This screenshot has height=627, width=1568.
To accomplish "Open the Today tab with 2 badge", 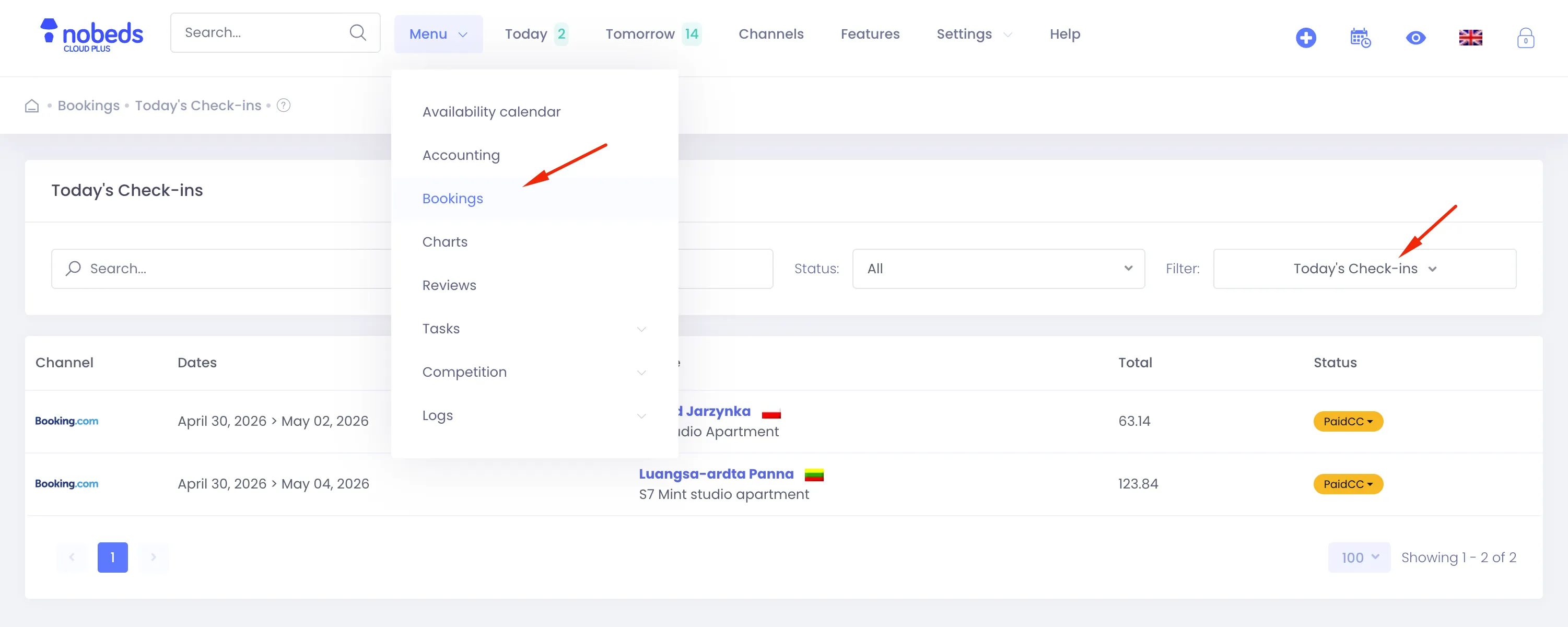I will 536,34.
